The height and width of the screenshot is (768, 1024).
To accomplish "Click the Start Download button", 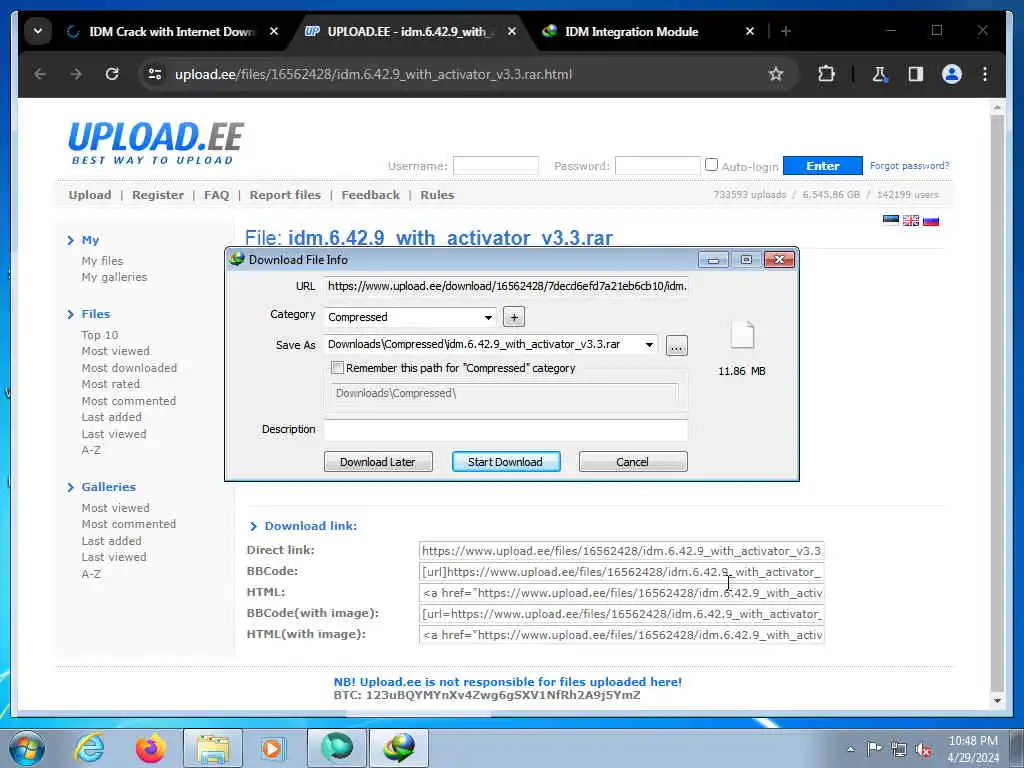I will [x=505, y=462].
